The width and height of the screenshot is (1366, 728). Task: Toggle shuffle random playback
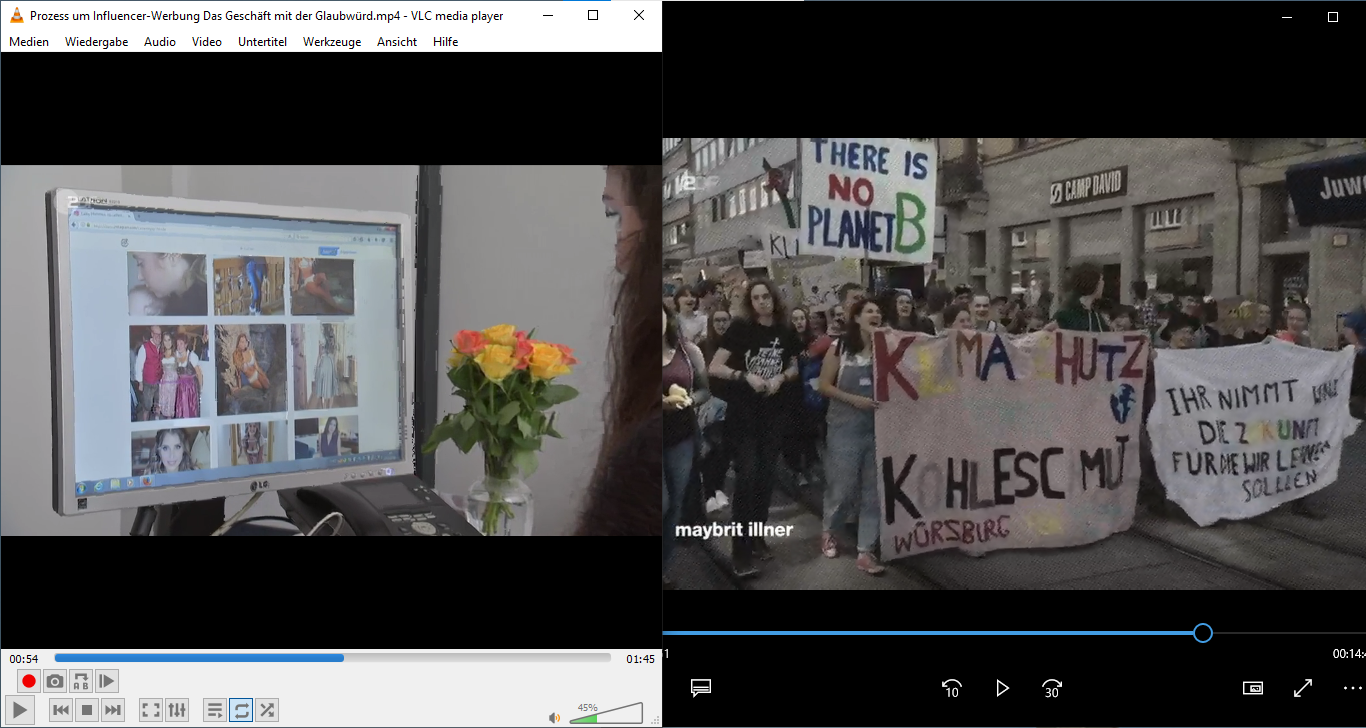pos(267,710)
